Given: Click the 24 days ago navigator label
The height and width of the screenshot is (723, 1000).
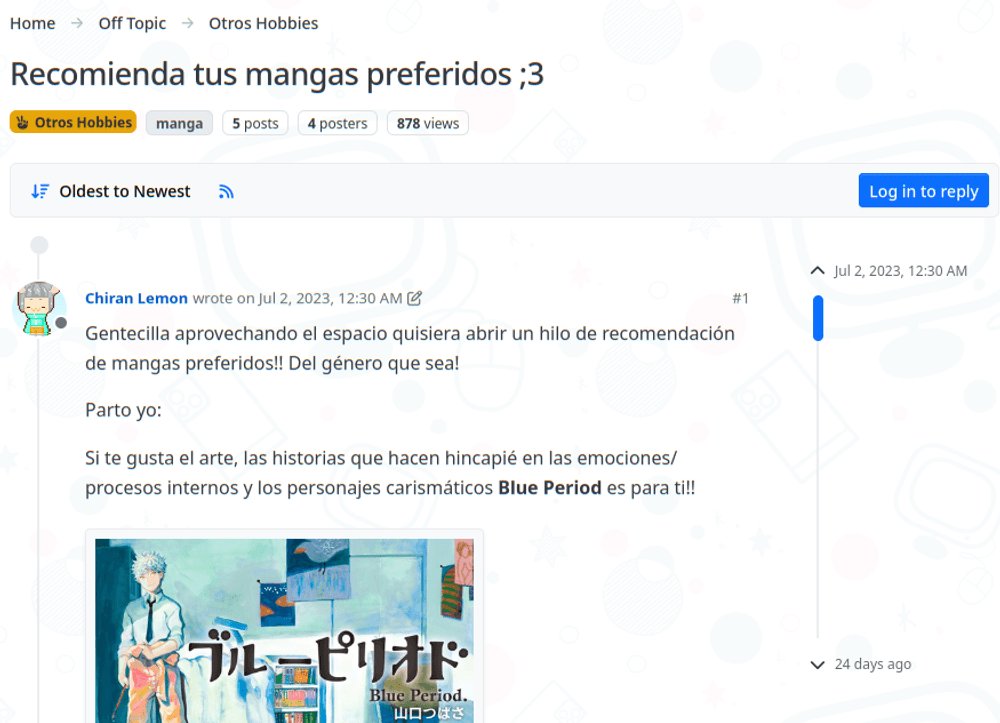Looking at the screenshot, I should pos(873,664).
